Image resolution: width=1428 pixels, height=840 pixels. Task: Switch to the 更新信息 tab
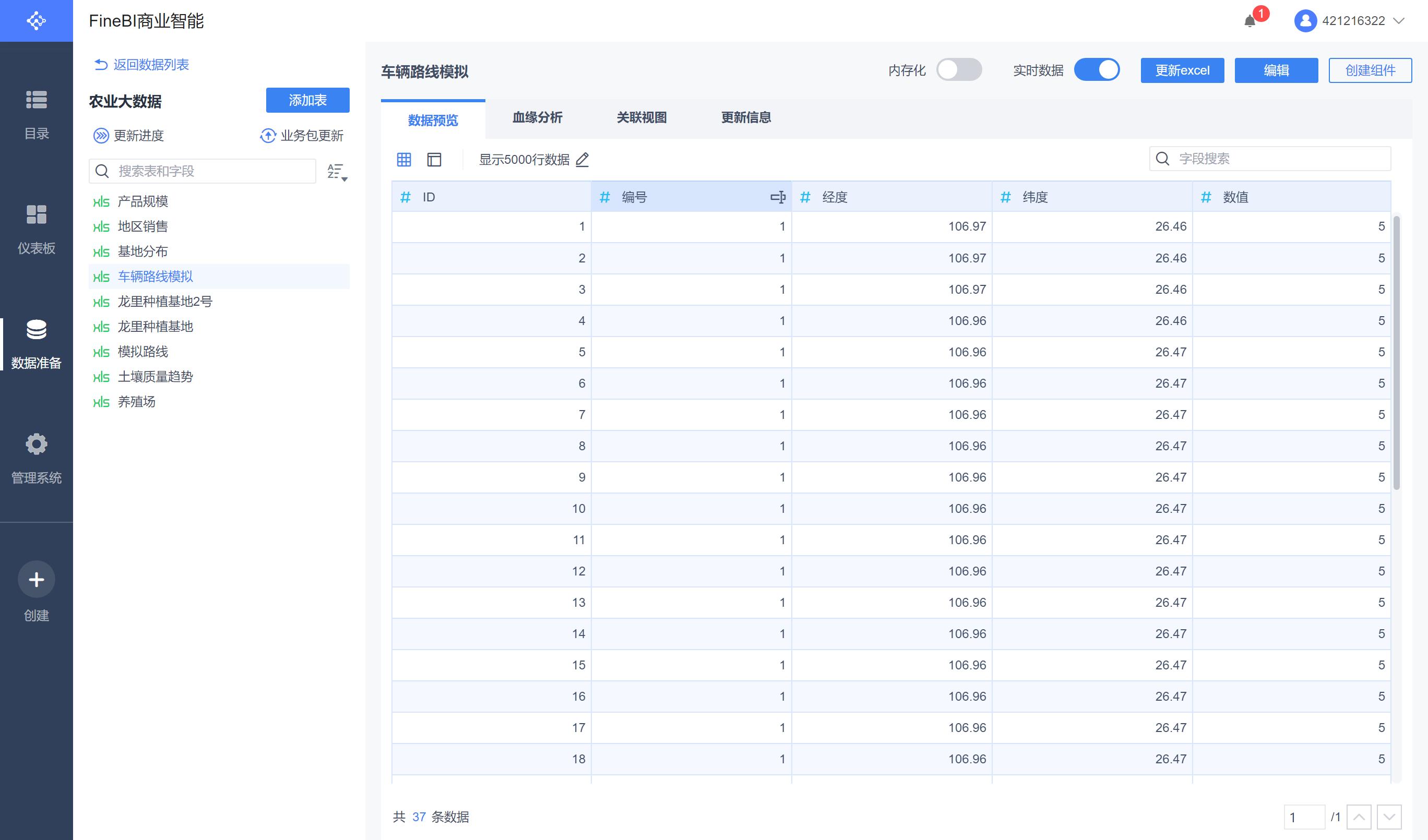[746, 118]
